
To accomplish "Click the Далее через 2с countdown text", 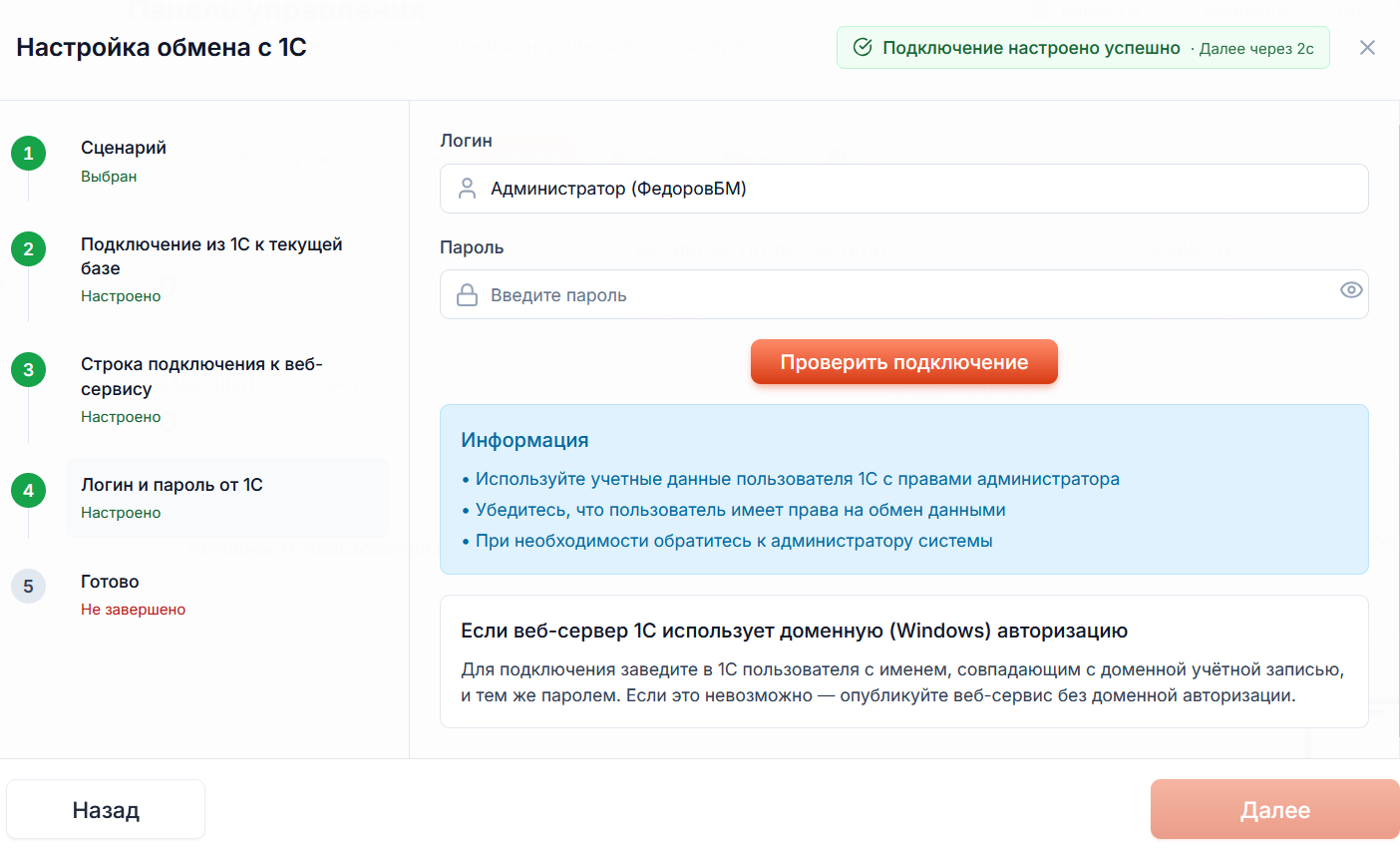I will 1256,49.
